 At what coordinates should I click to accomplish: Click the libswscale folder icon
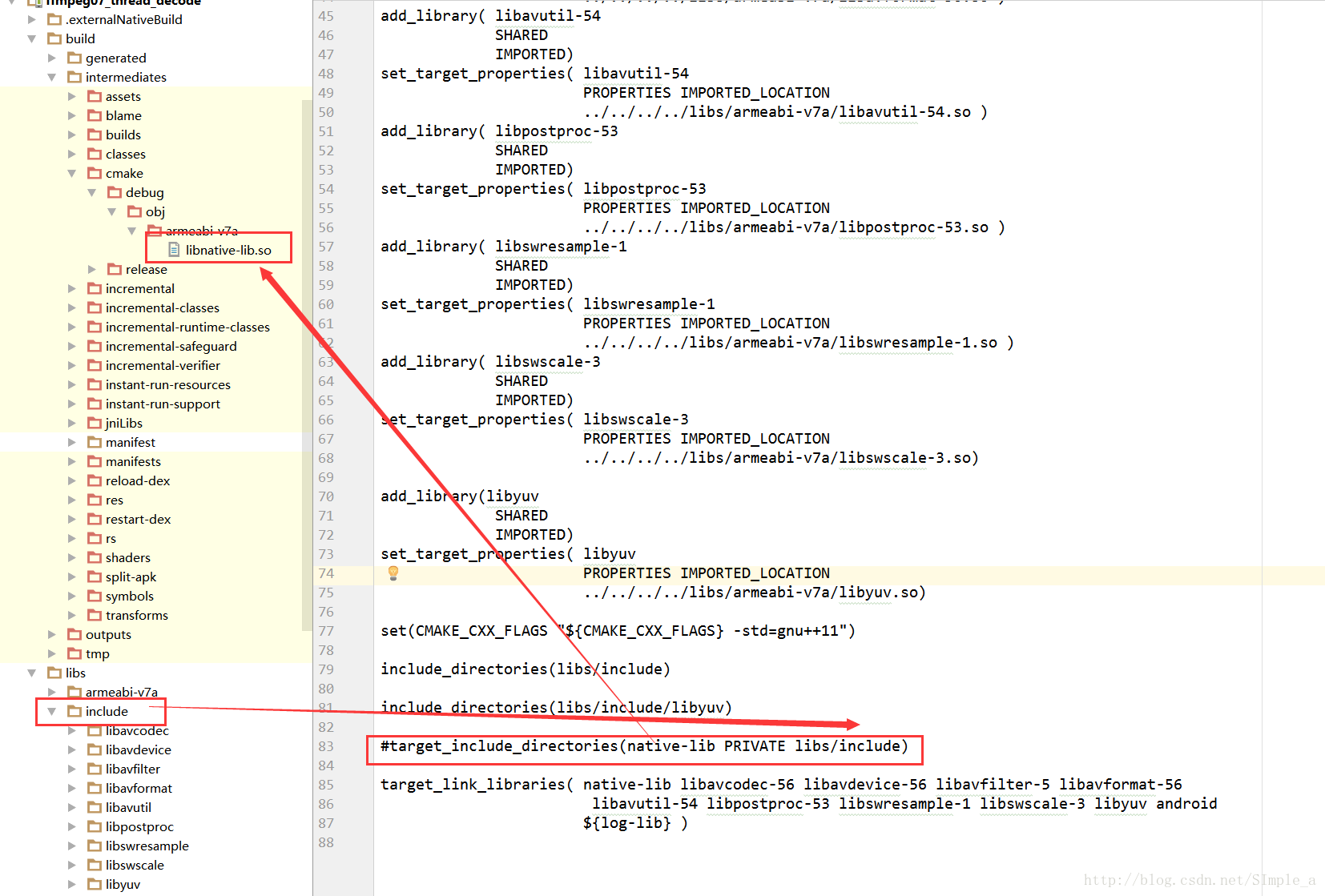(95, 865)
